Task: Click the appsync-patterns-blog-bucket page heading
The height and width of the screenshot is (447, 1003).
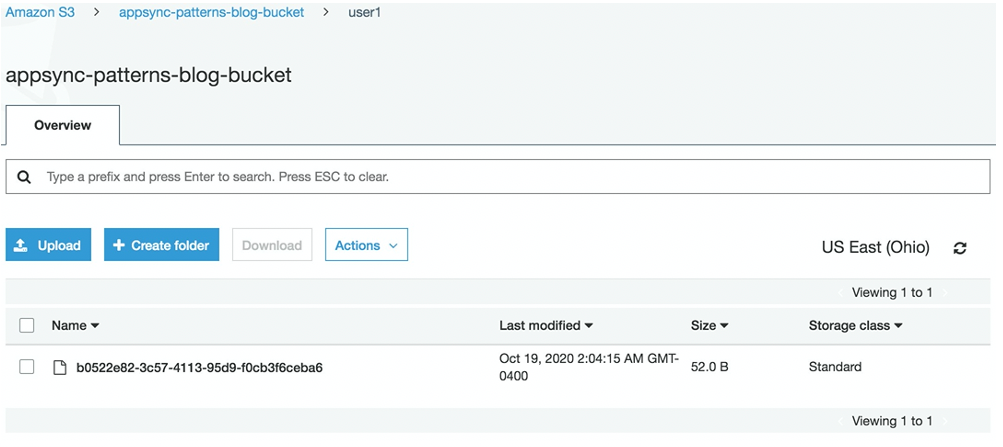Action: click(x=148, y=75)
